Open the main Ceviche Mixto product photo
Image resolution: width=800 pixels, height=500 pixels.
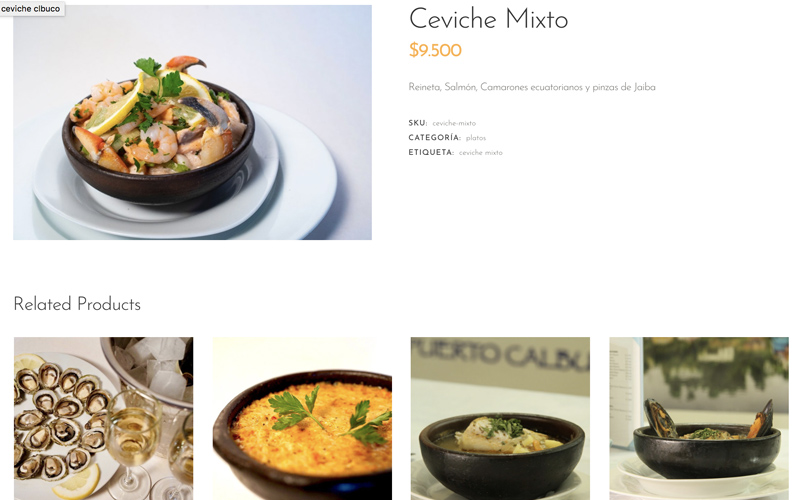coord(192,122)
